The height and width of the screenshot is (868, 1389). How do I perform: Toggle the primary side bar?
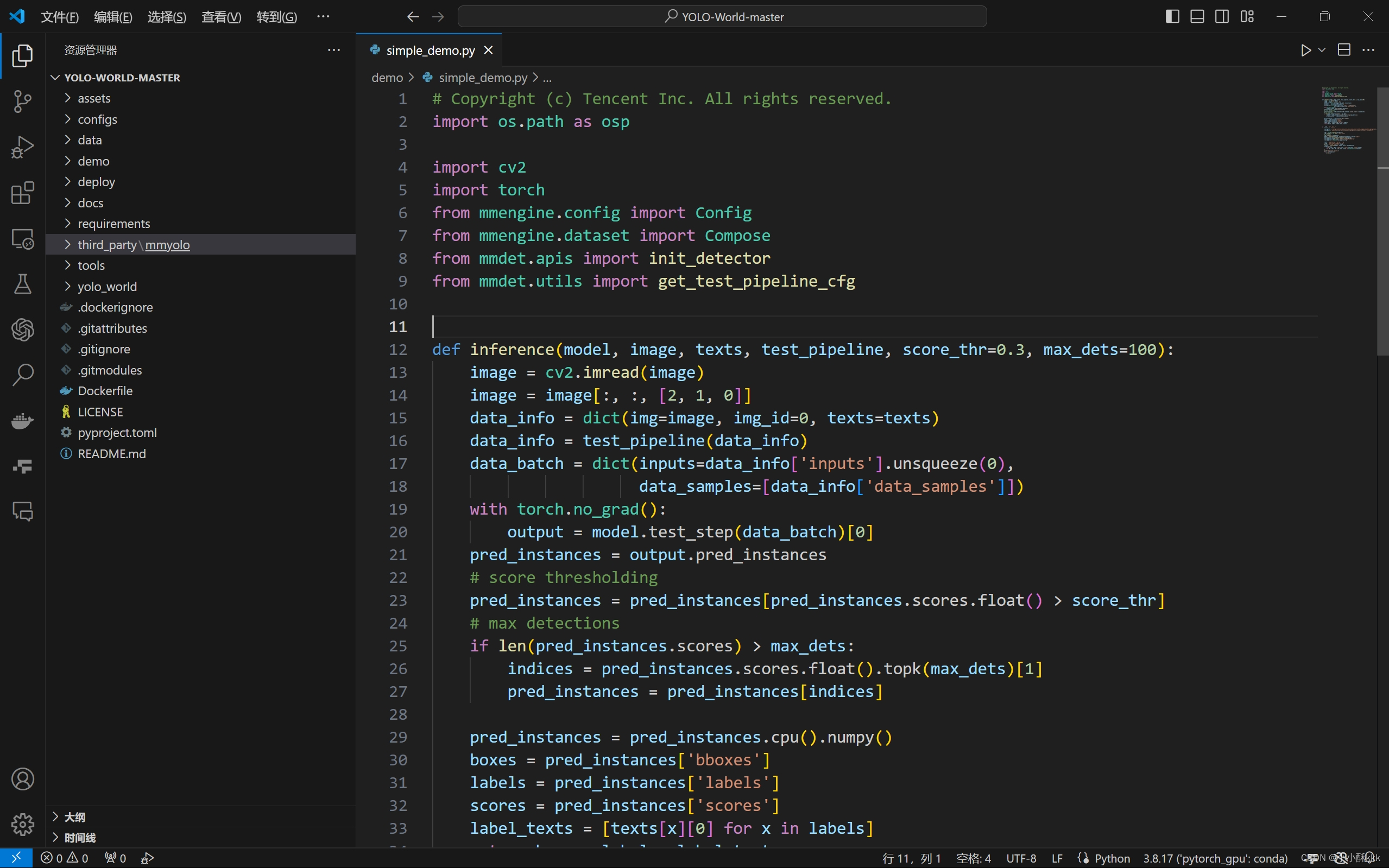1172,17
